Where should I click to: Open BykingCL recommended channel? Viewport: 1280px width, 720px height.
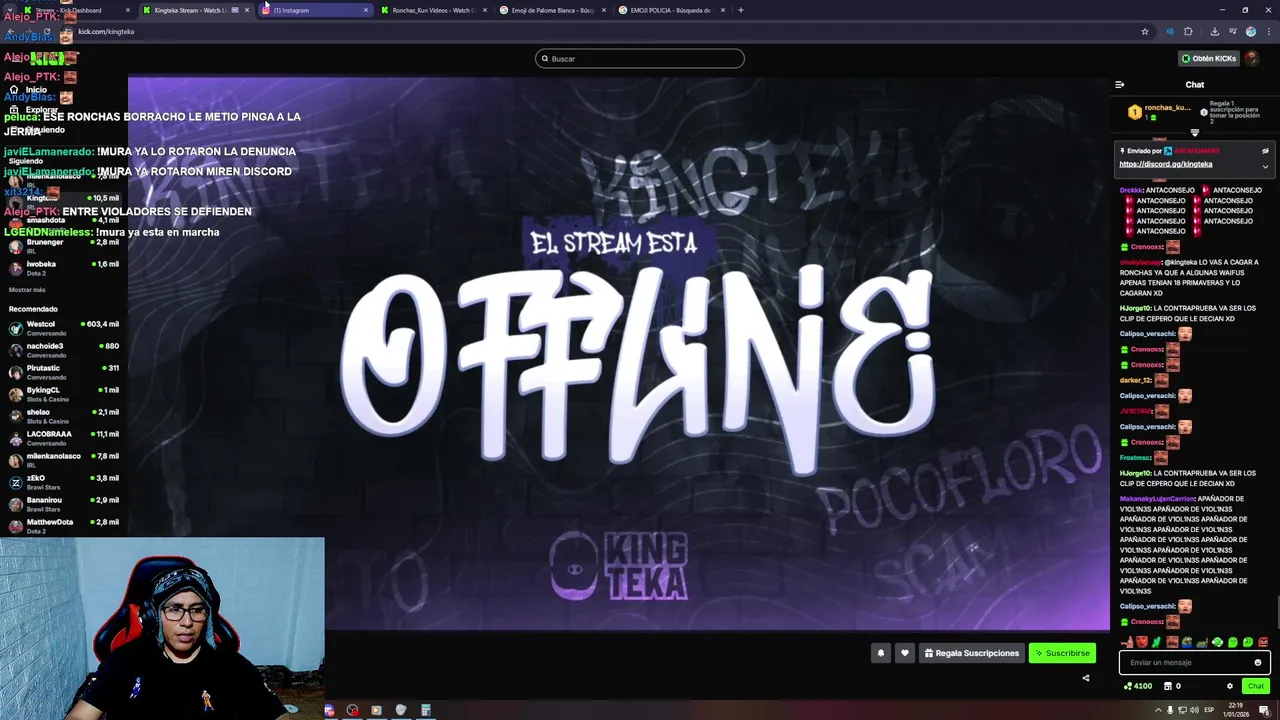(64, 394)
